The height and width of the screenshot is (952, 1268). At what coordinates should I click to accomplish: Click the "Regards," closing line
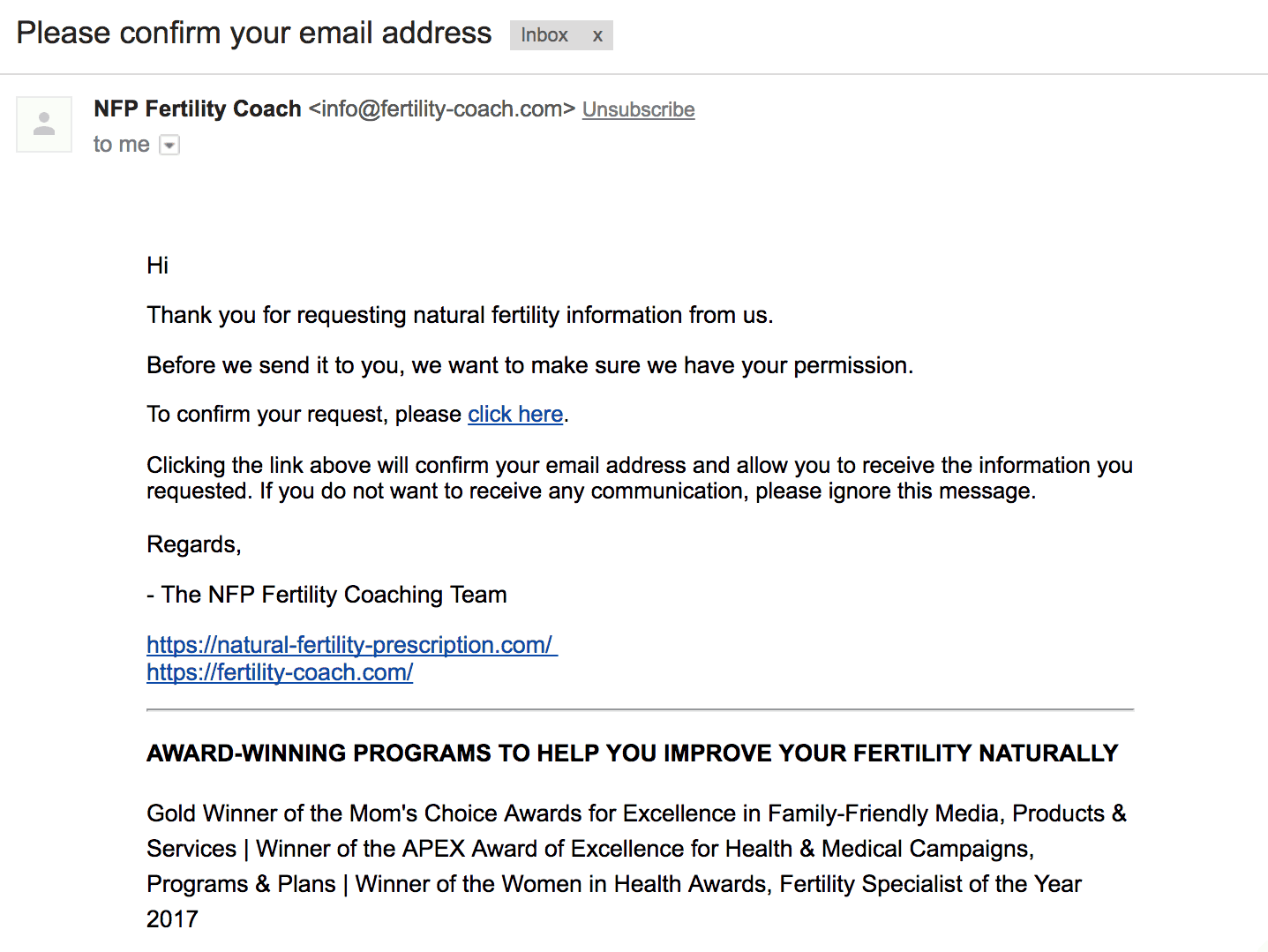[194, 544]
